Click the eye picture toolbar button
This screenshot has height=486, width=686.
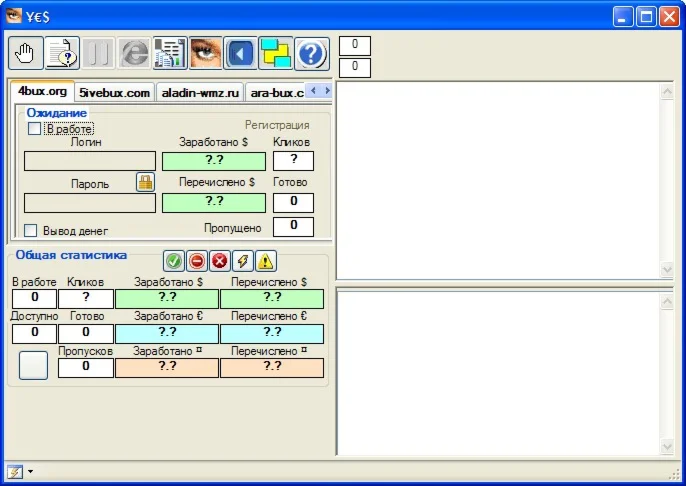pyautogui.click(x=206, y=53)
